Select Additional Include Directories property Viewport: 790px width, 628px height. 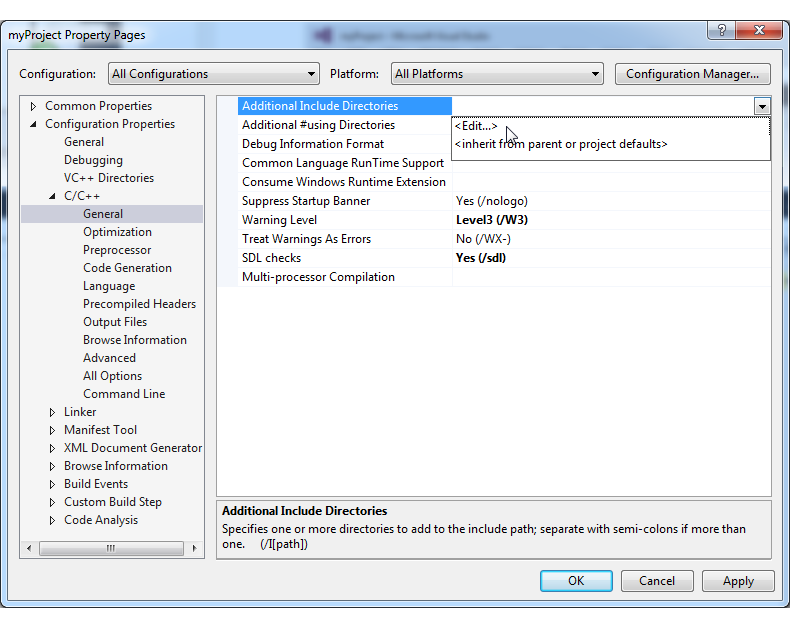coord(345,106)
